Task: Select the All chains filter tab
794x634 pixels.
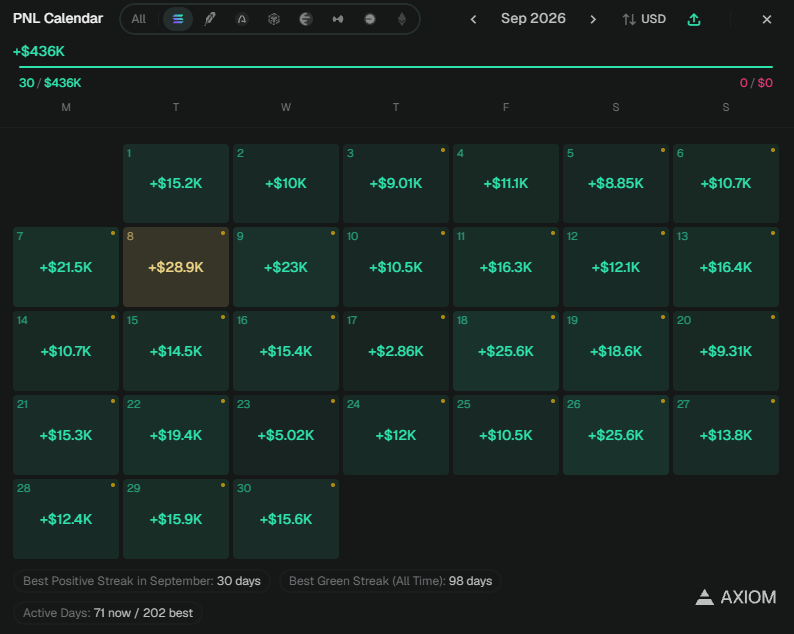Action: 138,19
